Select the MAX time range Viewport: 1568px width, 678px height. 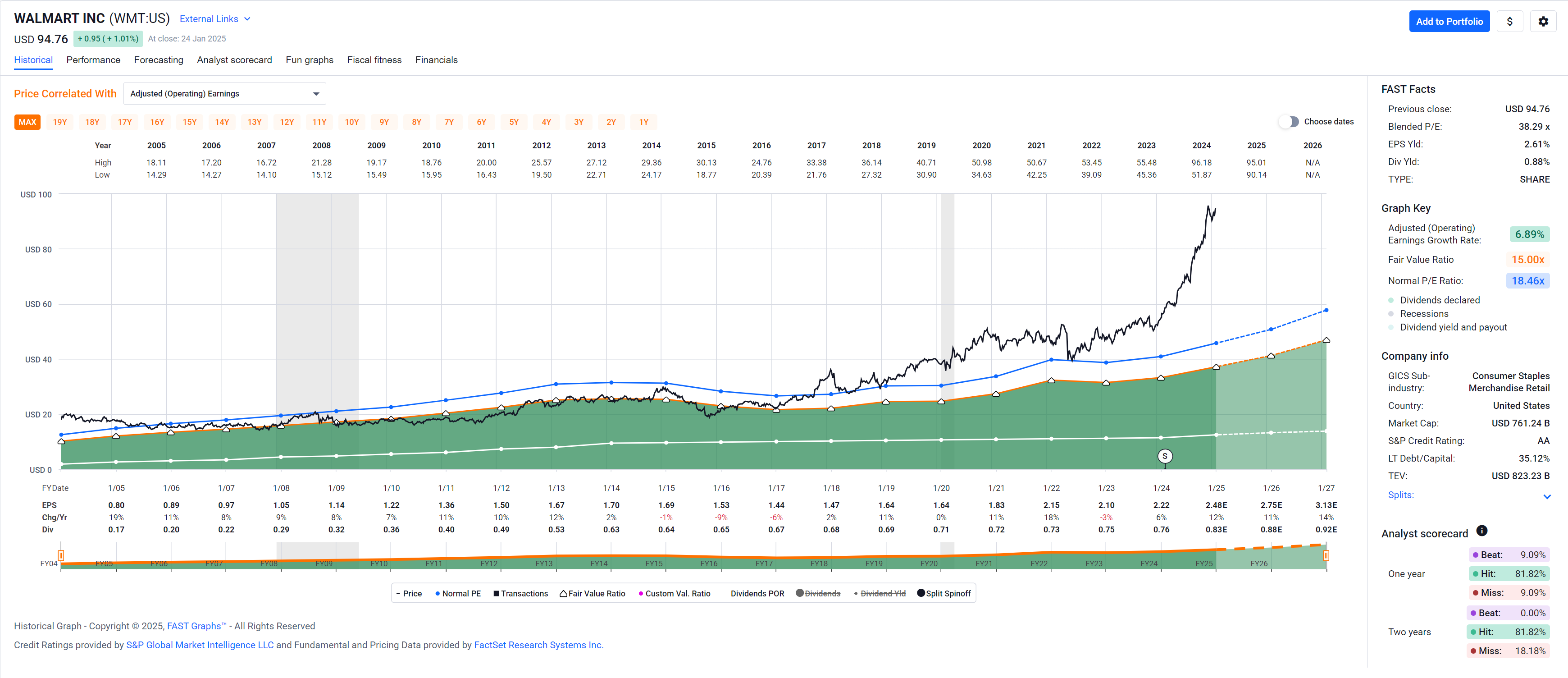pos(27,122)
